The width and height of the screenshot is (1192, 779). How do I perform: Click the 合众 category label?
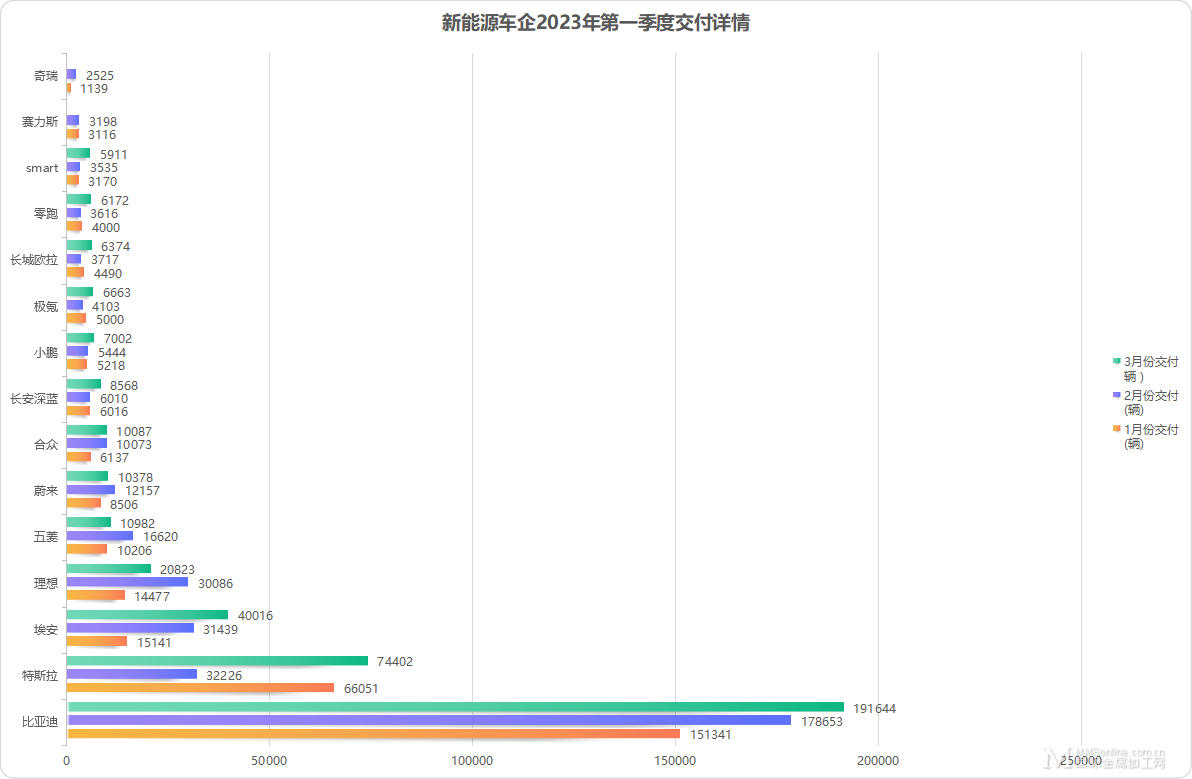point(46,444)
